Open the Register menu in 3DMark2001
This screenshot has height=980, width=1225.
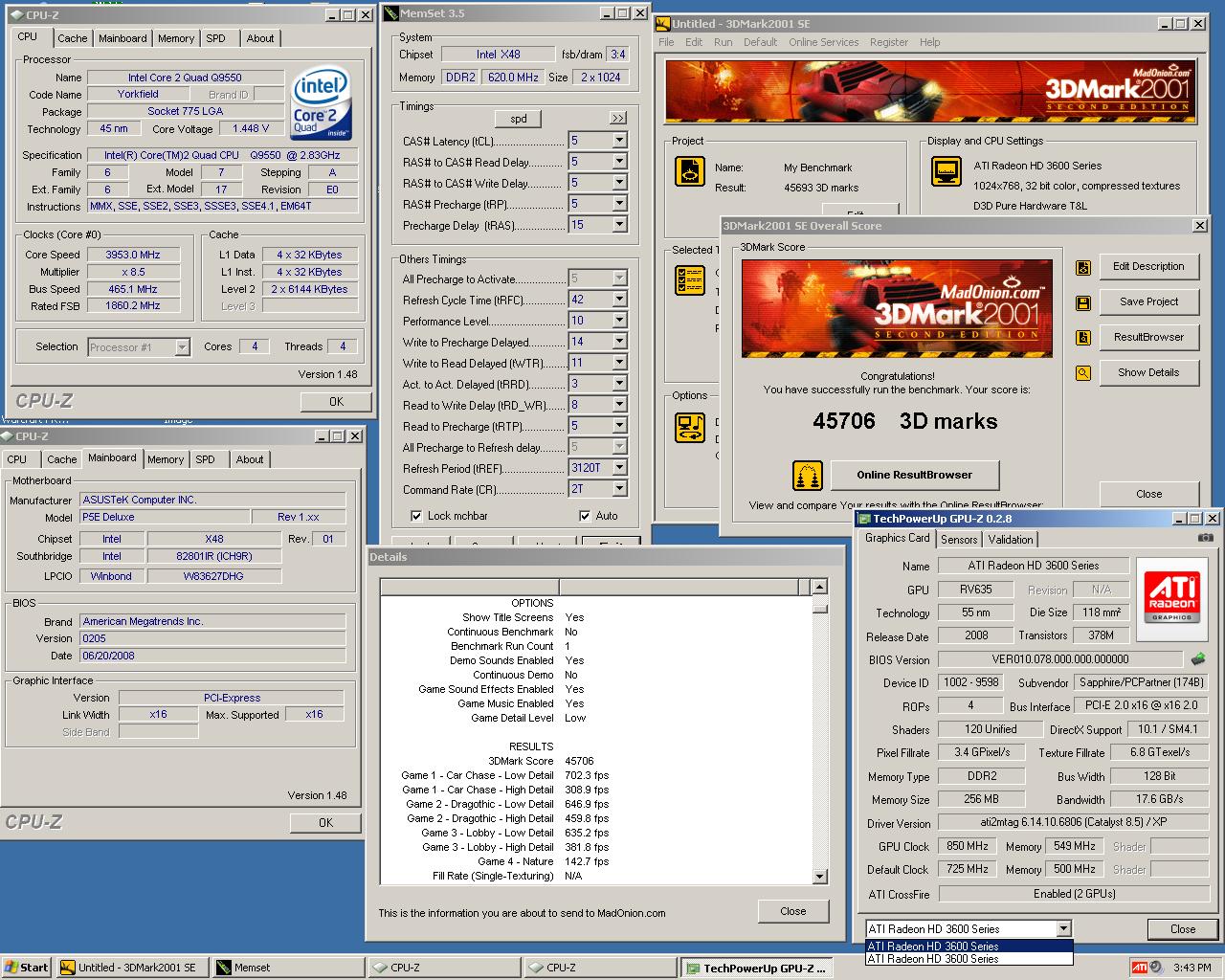point(889,42)
